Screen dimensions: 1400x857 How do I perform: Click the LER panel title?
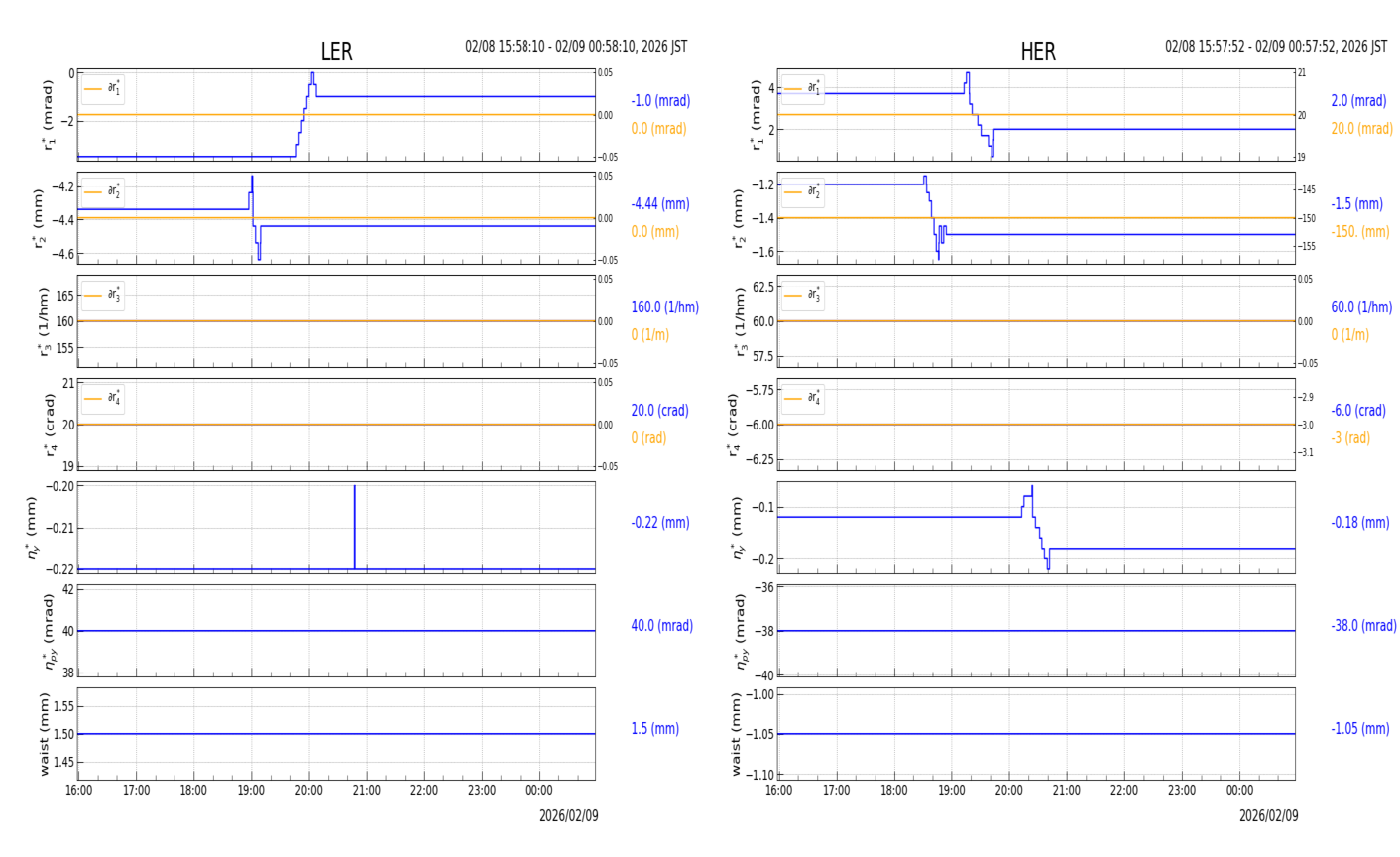point(336,52)
